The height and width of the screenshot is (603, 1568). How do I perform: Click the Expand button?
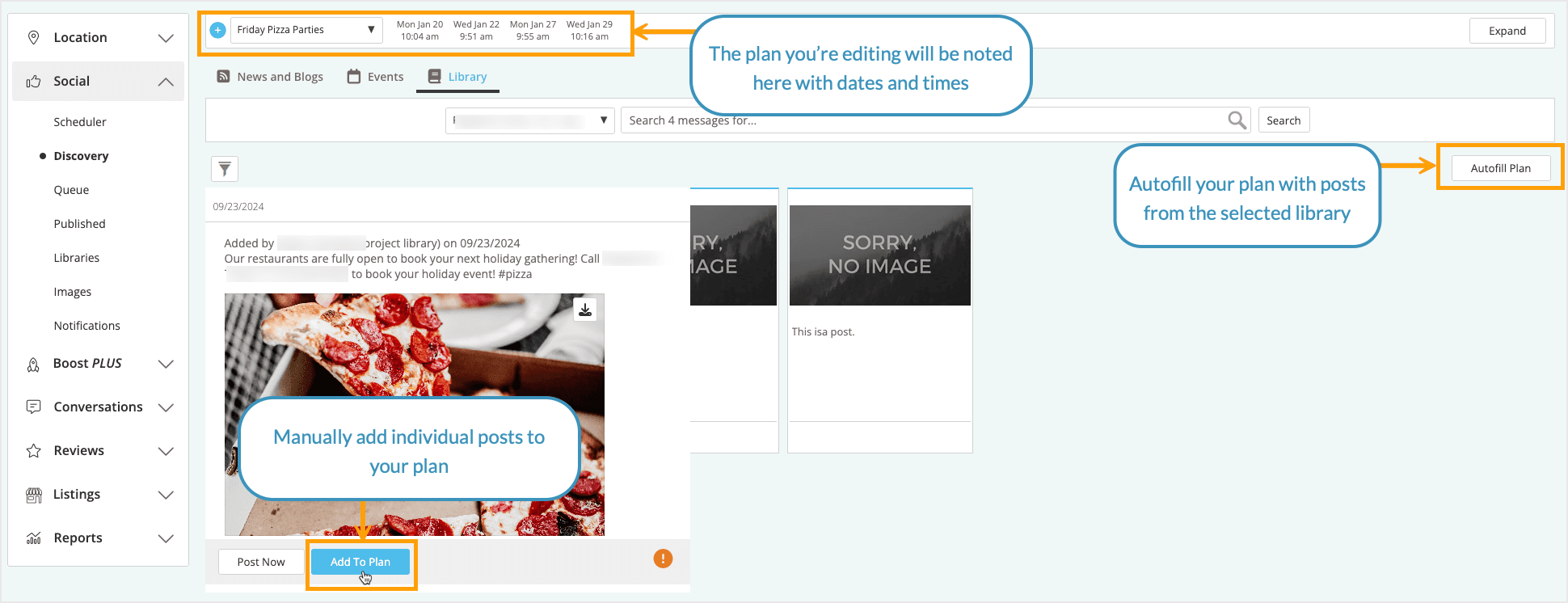(x=1507, y=31)
